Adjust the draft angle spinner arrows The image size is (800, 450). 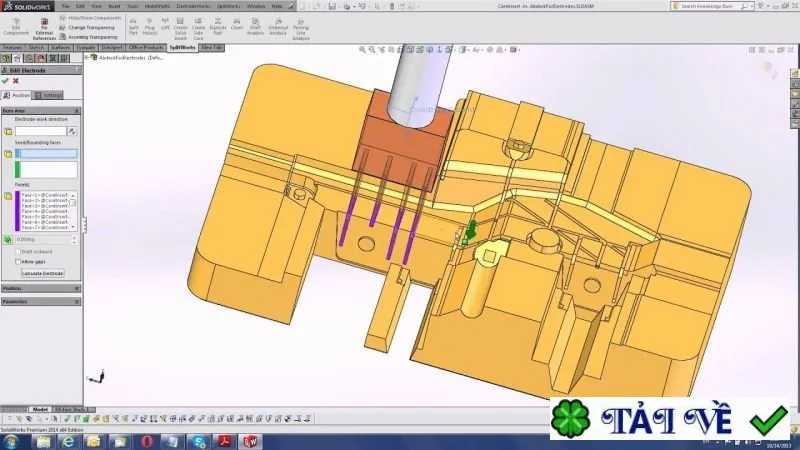click(74, 239)
